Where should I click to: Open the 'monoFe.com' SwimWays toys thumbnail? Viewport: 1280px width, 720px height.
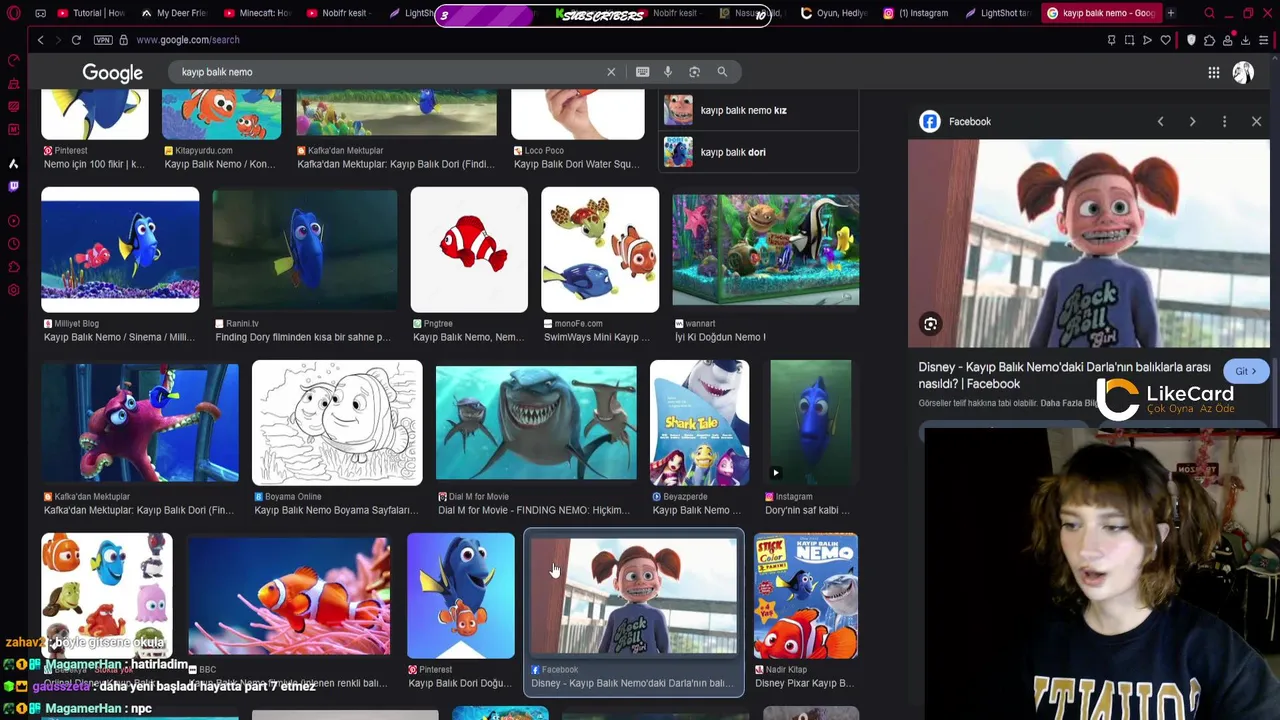click(600, 250)
